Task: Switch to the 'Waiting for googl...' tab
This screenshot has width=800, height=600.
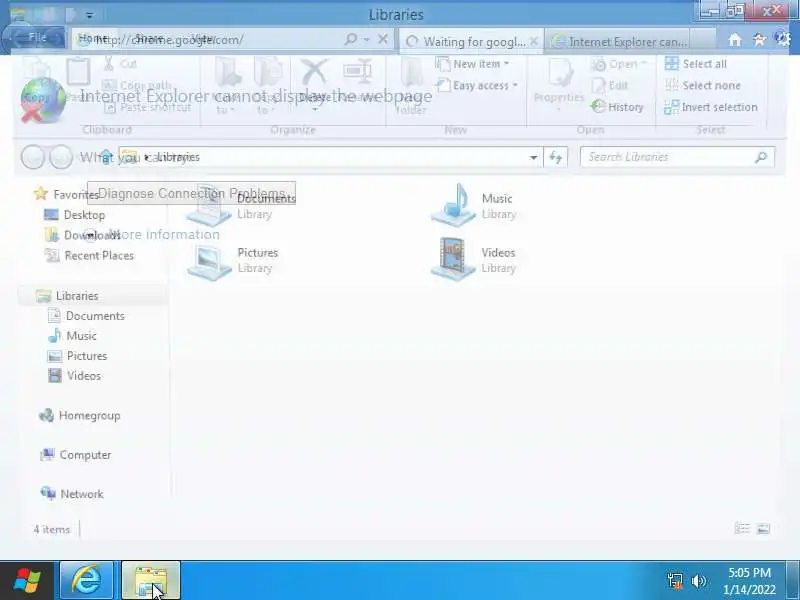Action: pyautogui.click(x=470, y=41)
